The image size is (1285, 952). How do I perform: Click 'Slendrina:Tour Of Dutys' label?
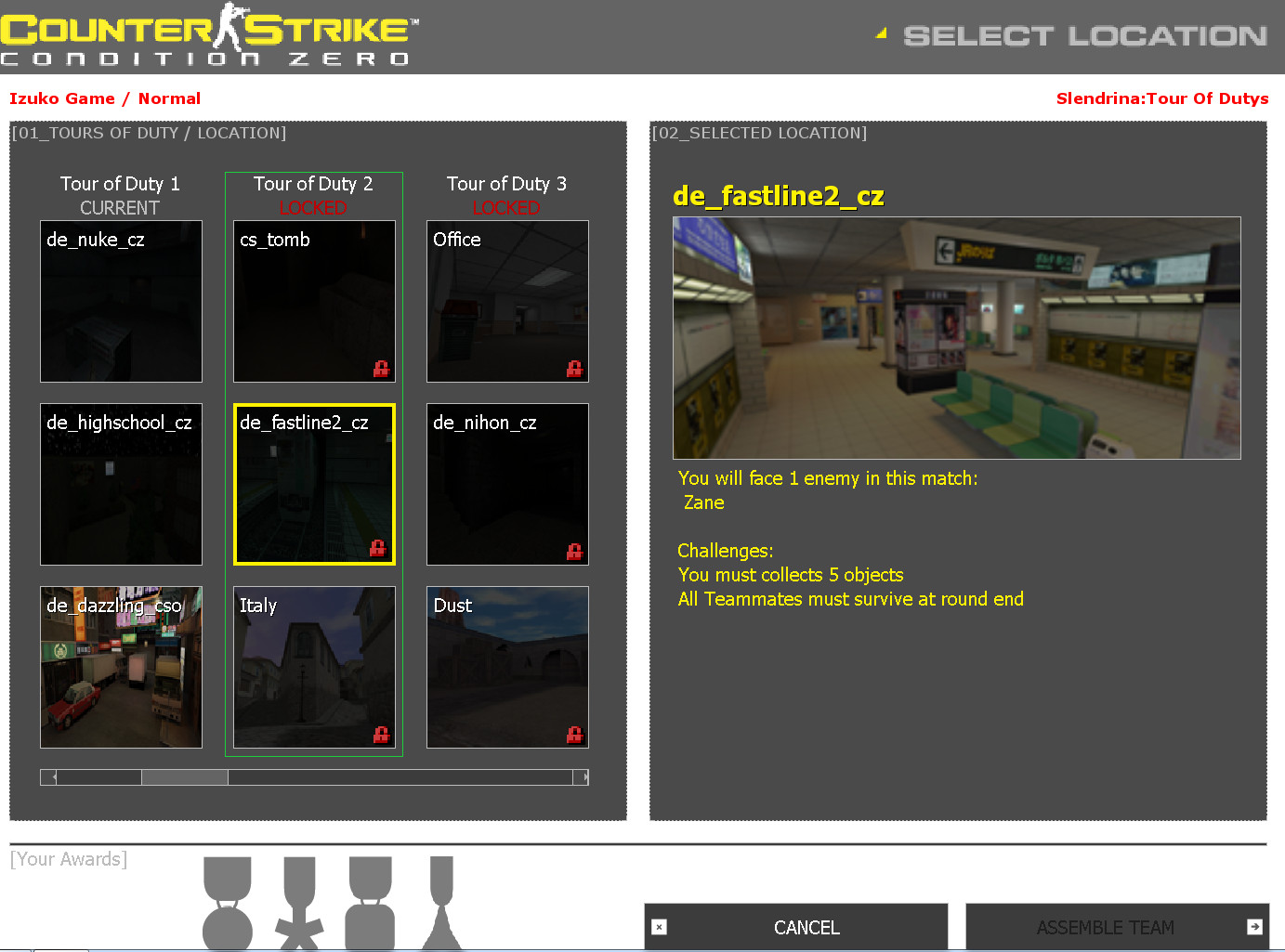[x=1162, y=98]
